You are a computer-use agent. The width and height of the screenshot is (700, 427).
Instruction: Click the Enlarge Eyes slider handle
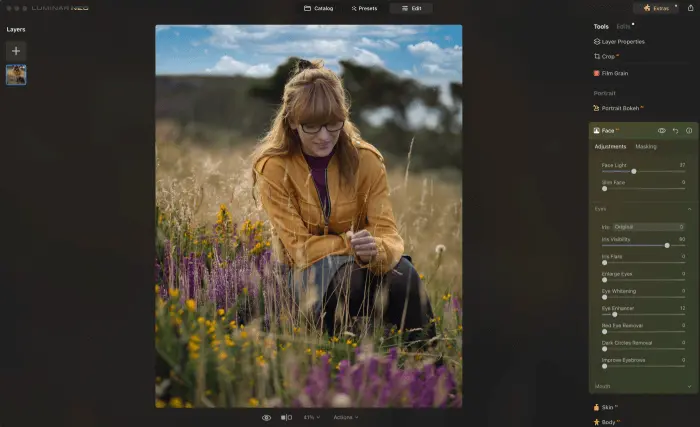click(x=604, y=280)
